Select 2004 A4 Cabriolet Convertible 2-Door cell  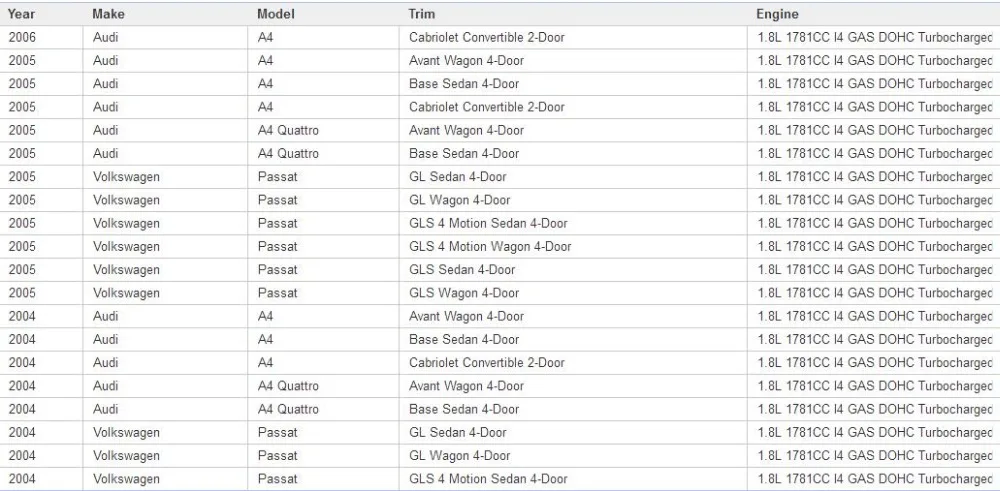573,363
